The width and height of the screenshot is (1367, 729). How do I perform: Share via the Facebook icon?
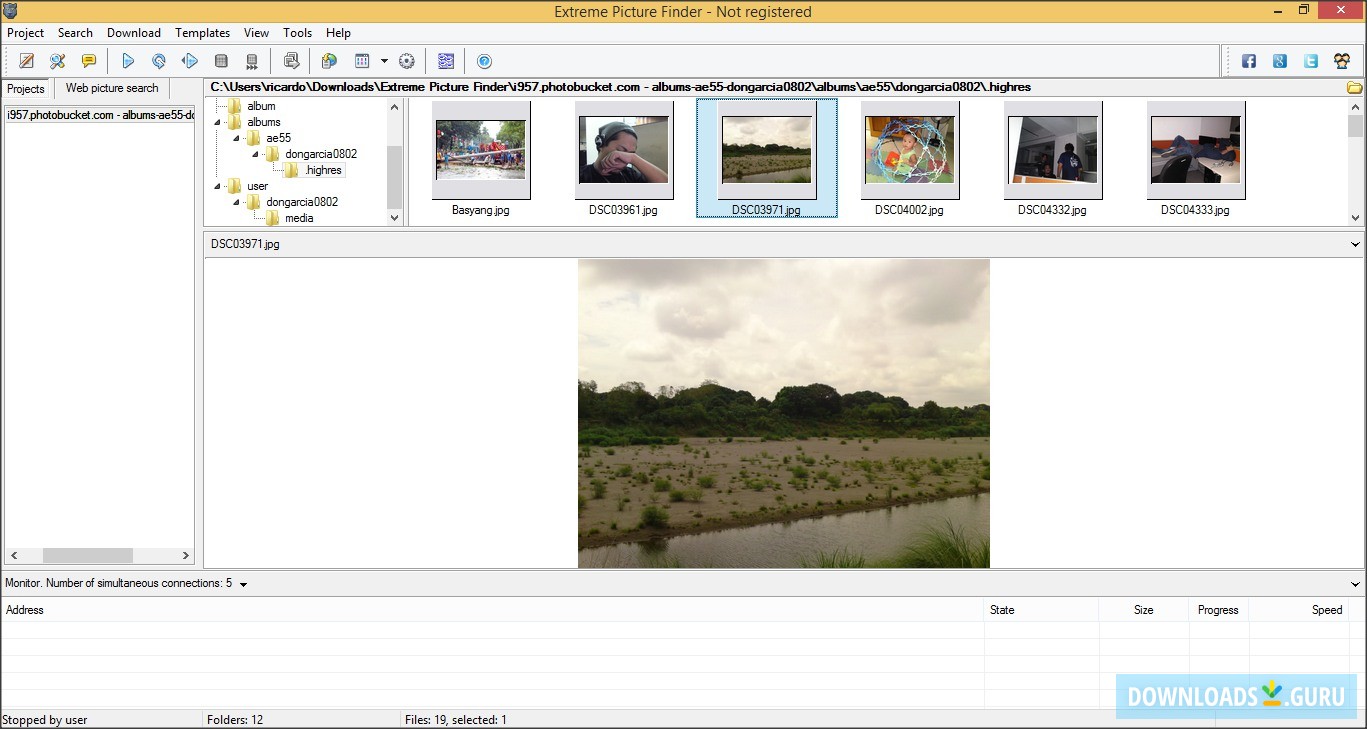point(1248,61)
